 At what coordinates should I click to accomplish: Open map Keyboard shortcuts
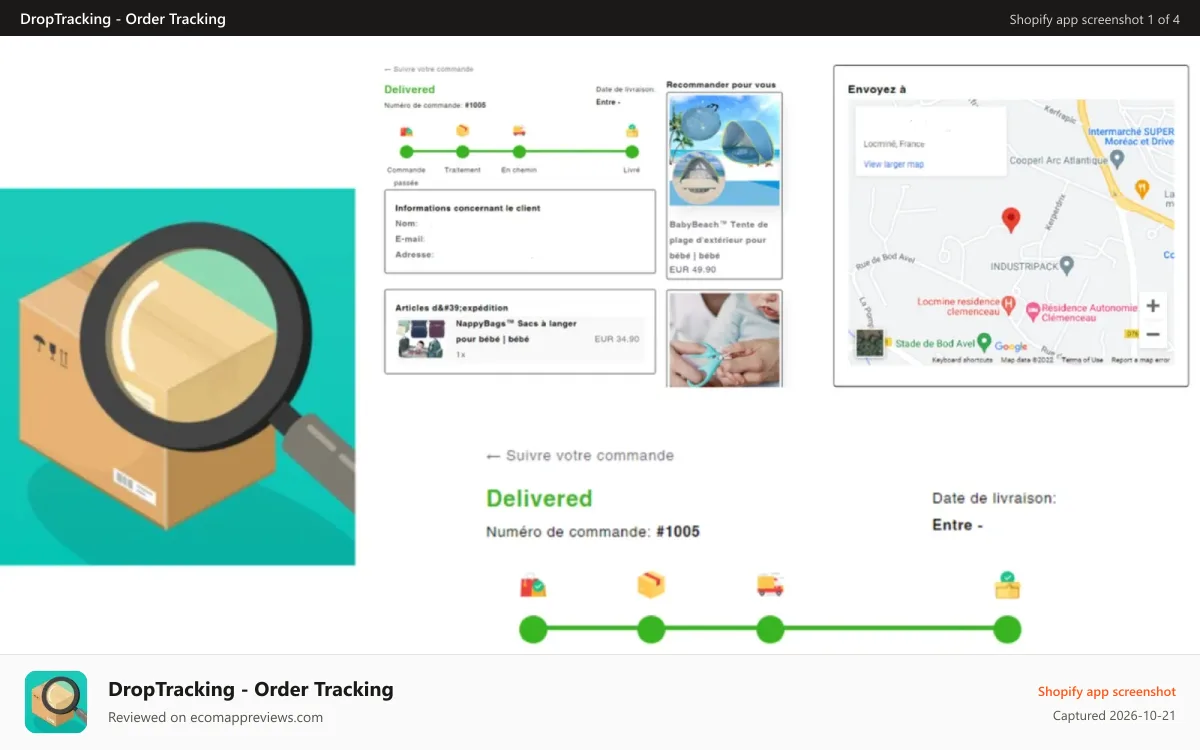[962, 360]
